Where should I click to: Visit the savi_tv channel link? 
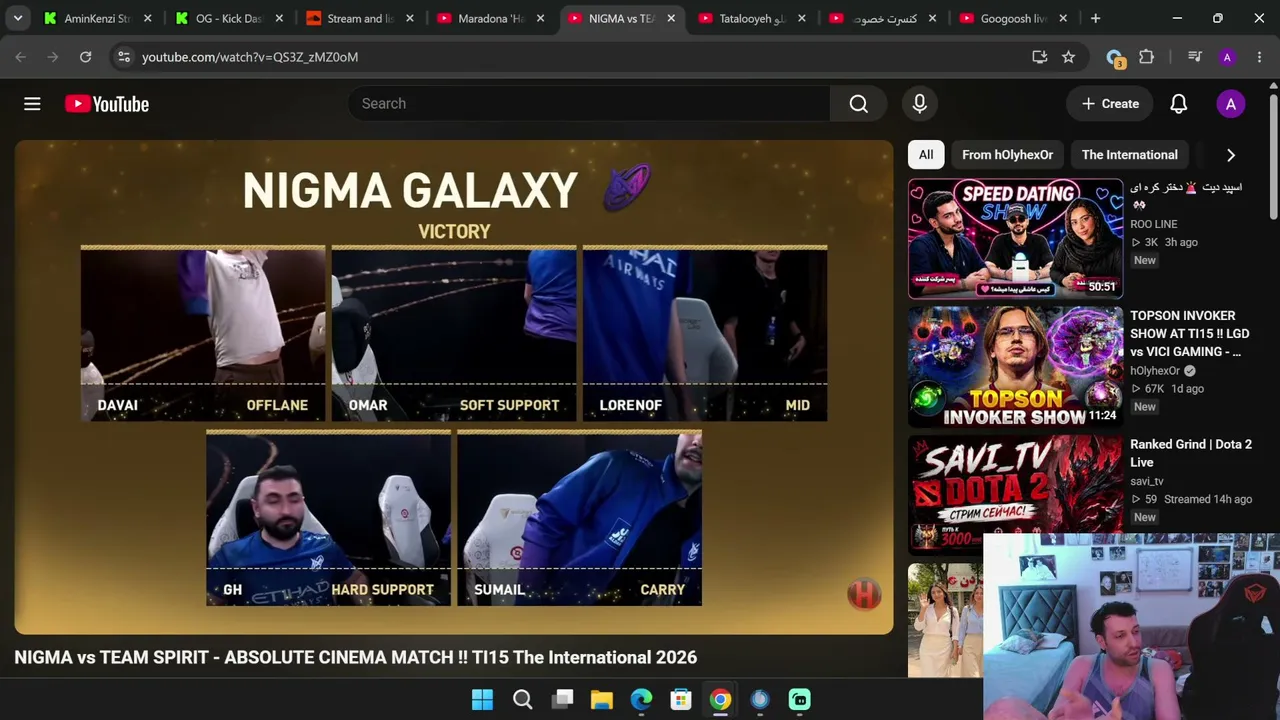(1147, 481)
